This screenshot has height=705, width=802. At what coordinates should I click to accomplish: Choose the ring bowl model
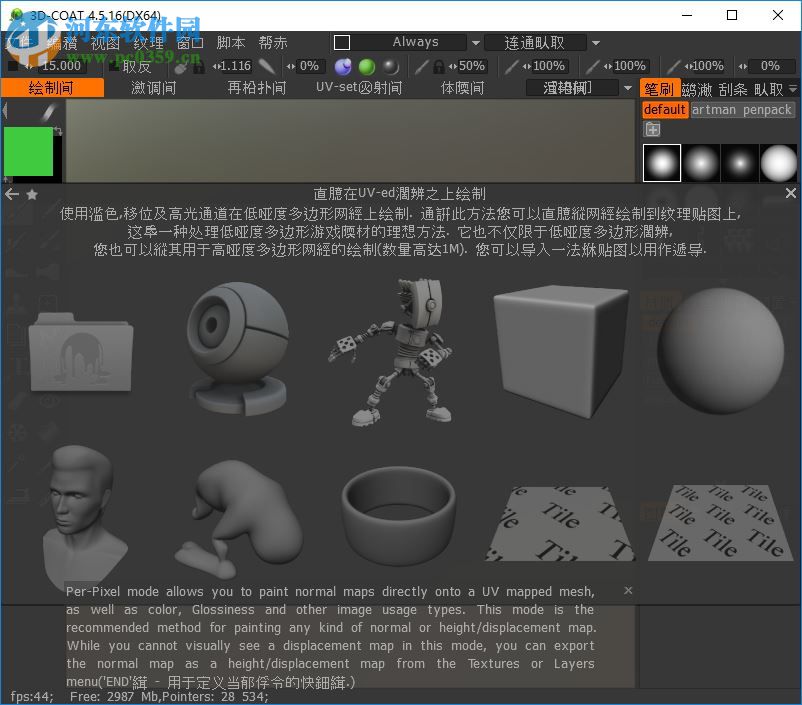(x=398, y=514)
